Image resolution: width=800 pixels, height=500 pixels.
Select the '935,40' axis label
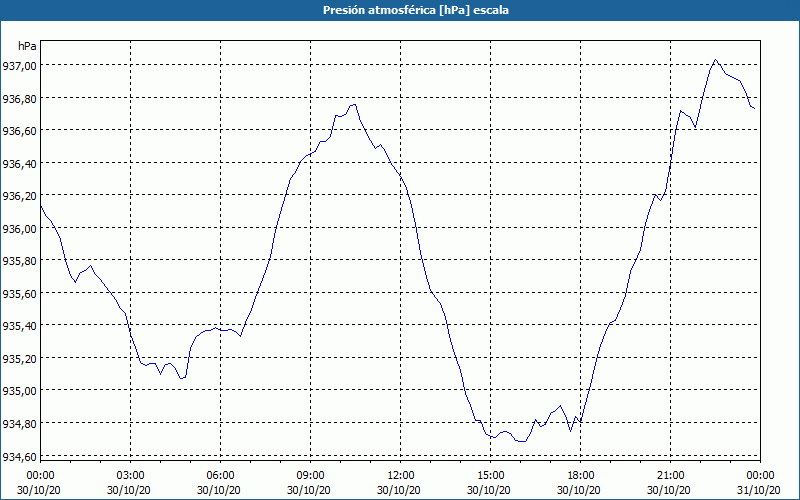(x=20, y=326)
